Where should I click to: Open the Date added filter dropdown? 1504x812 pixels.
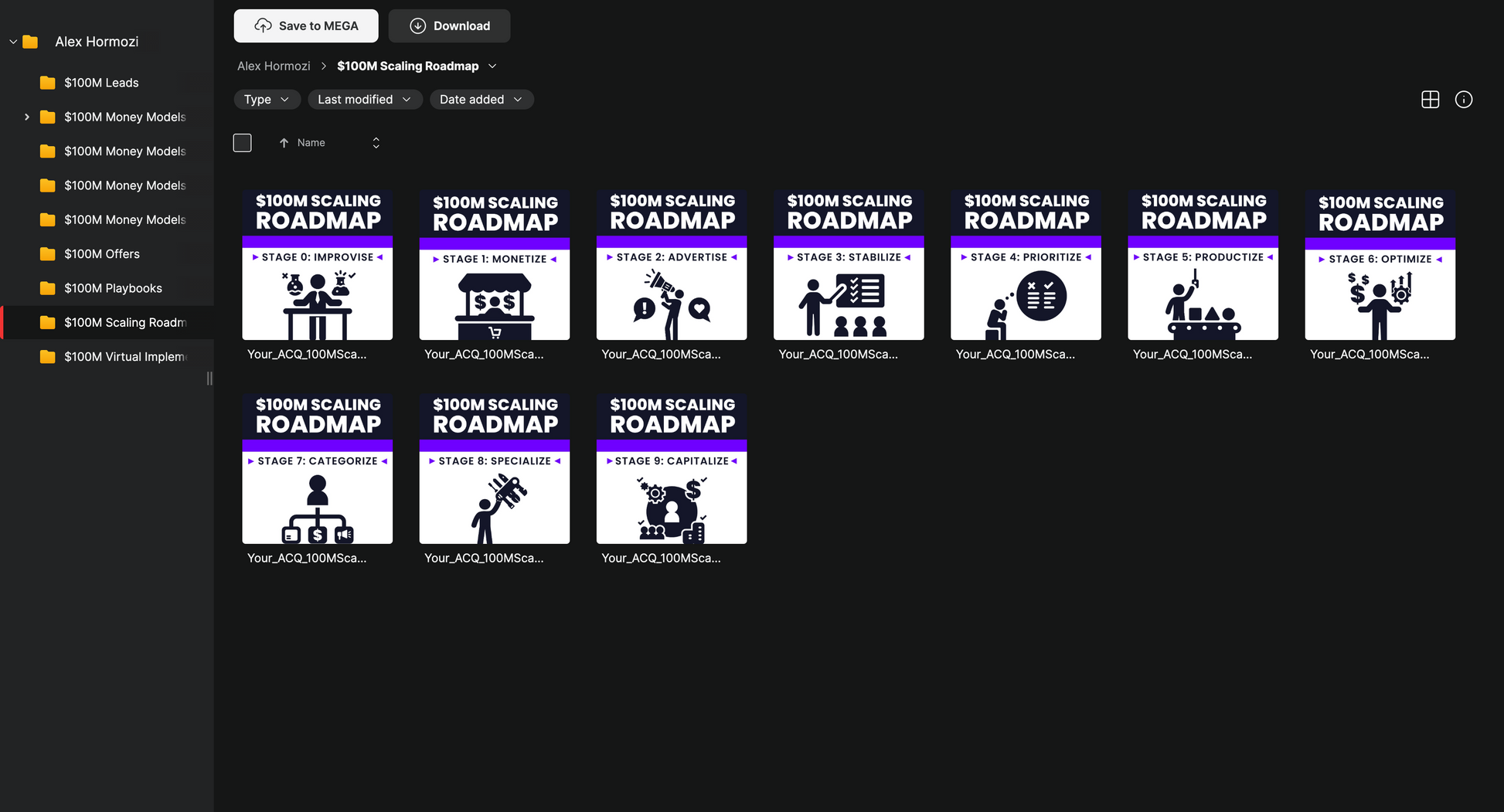tap(481, 100)
